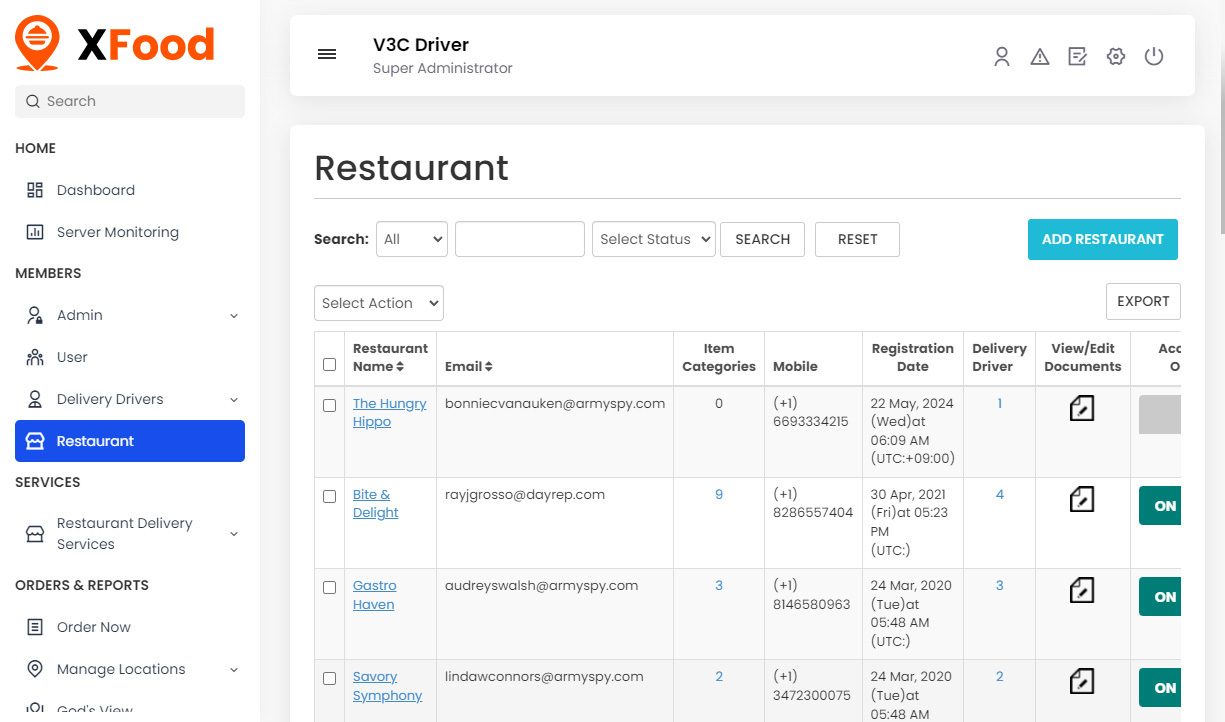Check the box for Bite & Delight
This screenshot has width=1225, height=722.
click(x=330, y=496)
